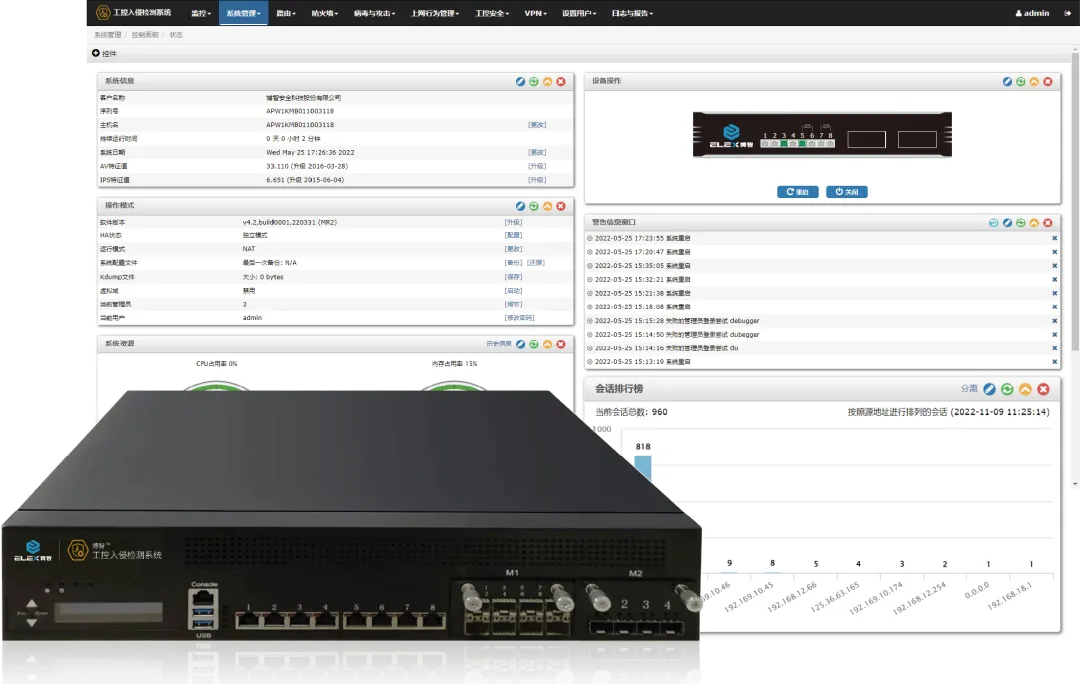Refresh the 会话排行榜 panel
Screen dimensions: 1080x684
coord(1007,389)
